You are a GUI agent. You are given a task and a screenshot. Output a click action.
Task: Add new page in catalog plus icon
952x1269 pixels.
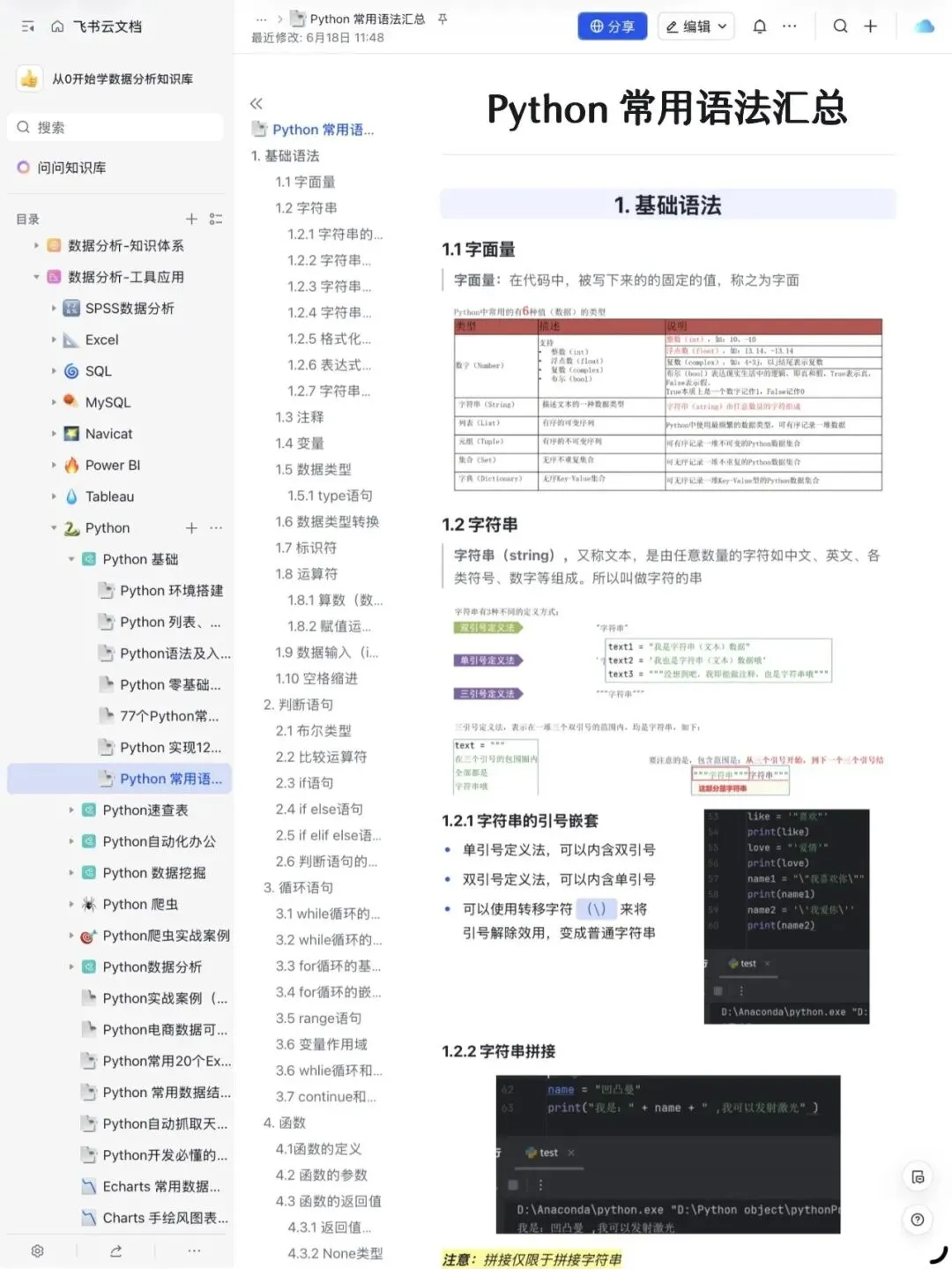(x=191, y=219)
